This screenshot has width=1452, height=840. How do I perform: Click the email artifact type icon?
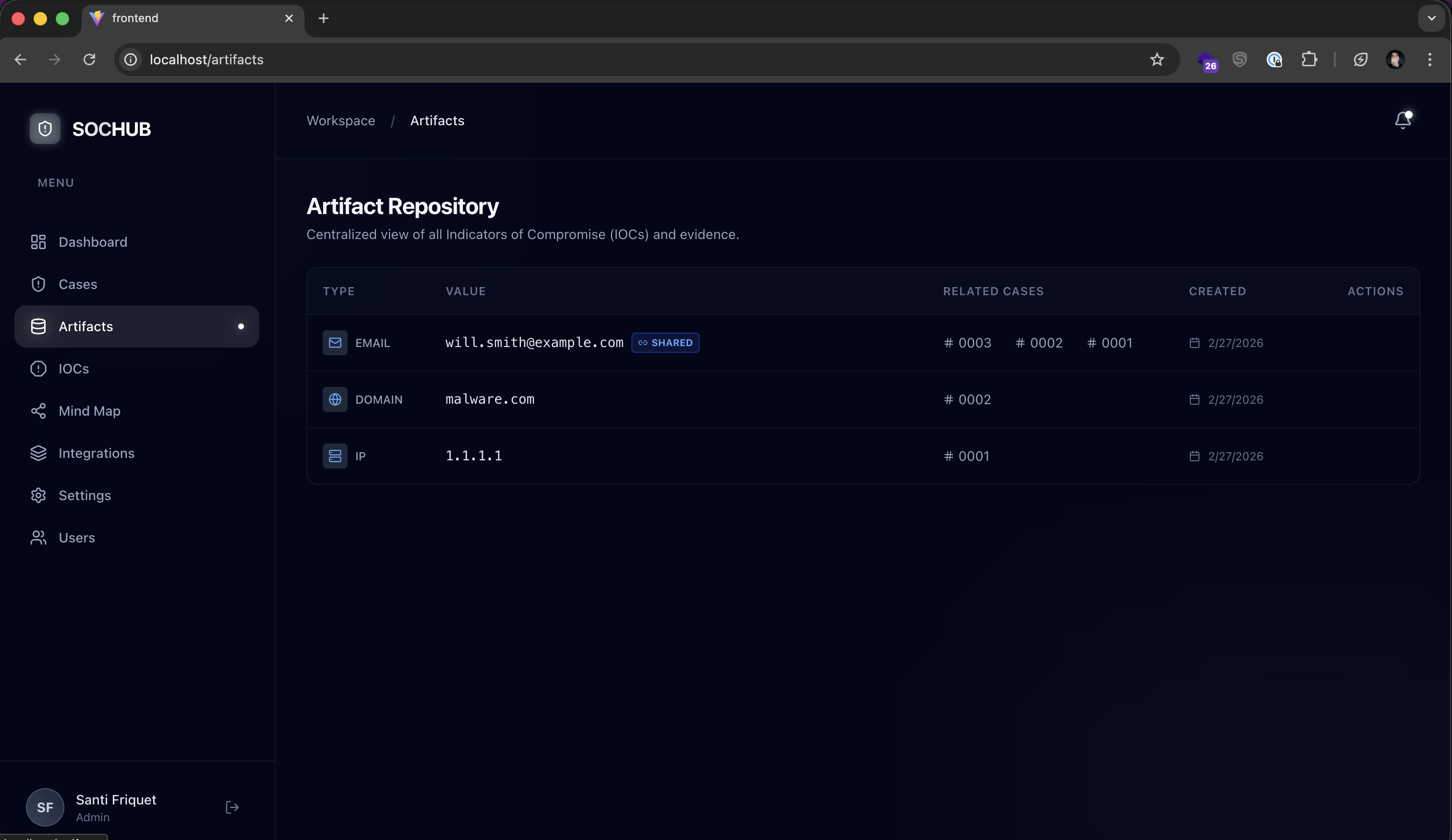[335, 343]
